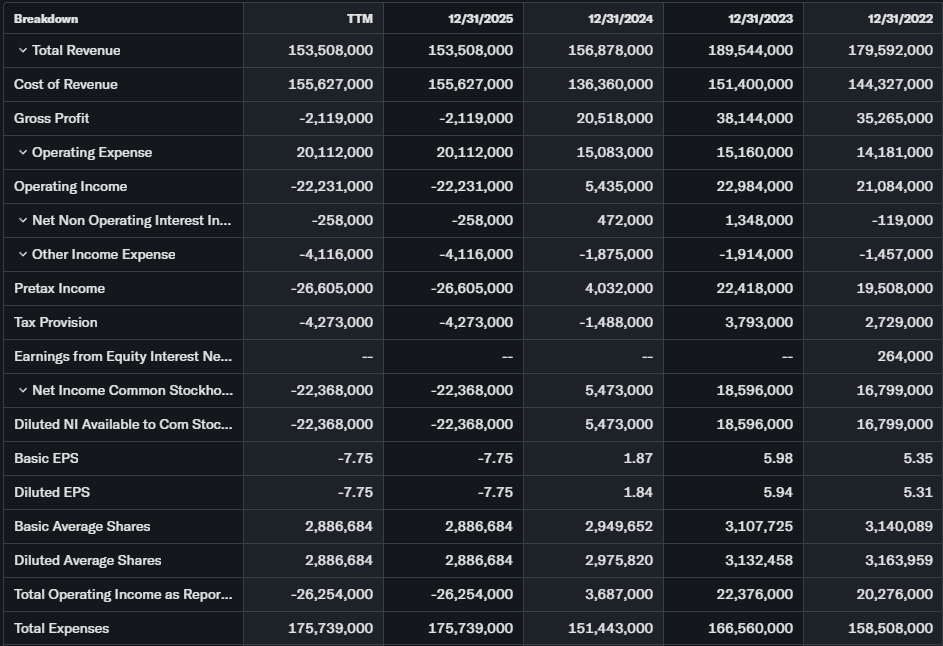Expand Net Non Operating Interest row chevron
This screenshot has width=943, height=646.
[22, 221]
